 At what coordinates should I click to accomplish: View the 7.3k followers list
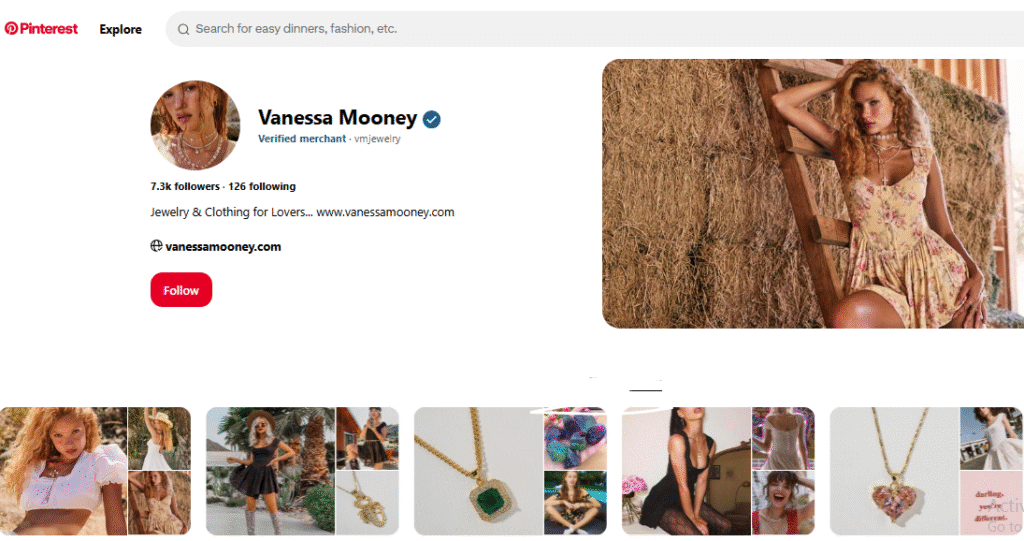click(185, 186)
